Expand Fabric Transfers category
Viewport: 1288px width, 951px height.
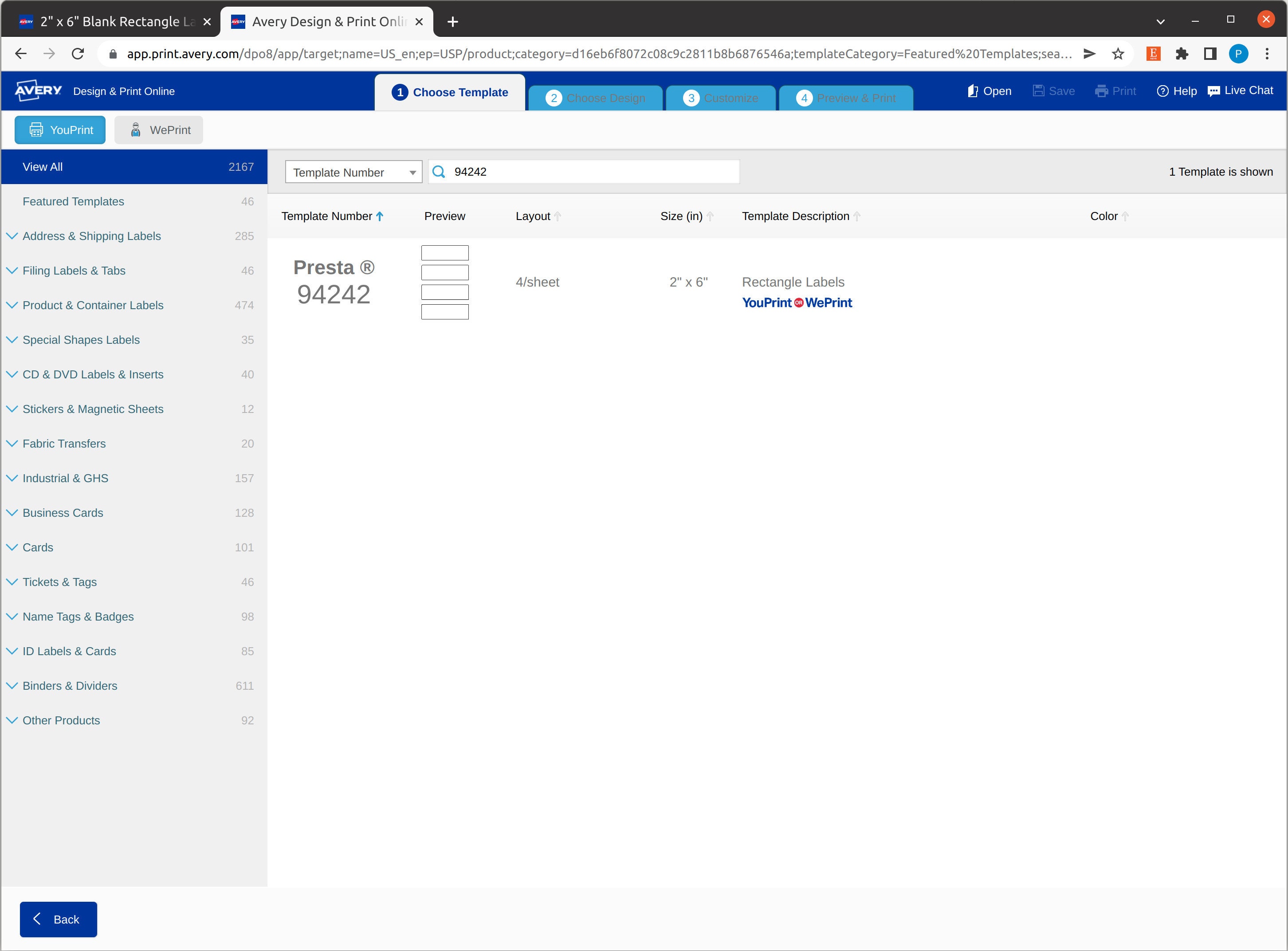(12, 443)
